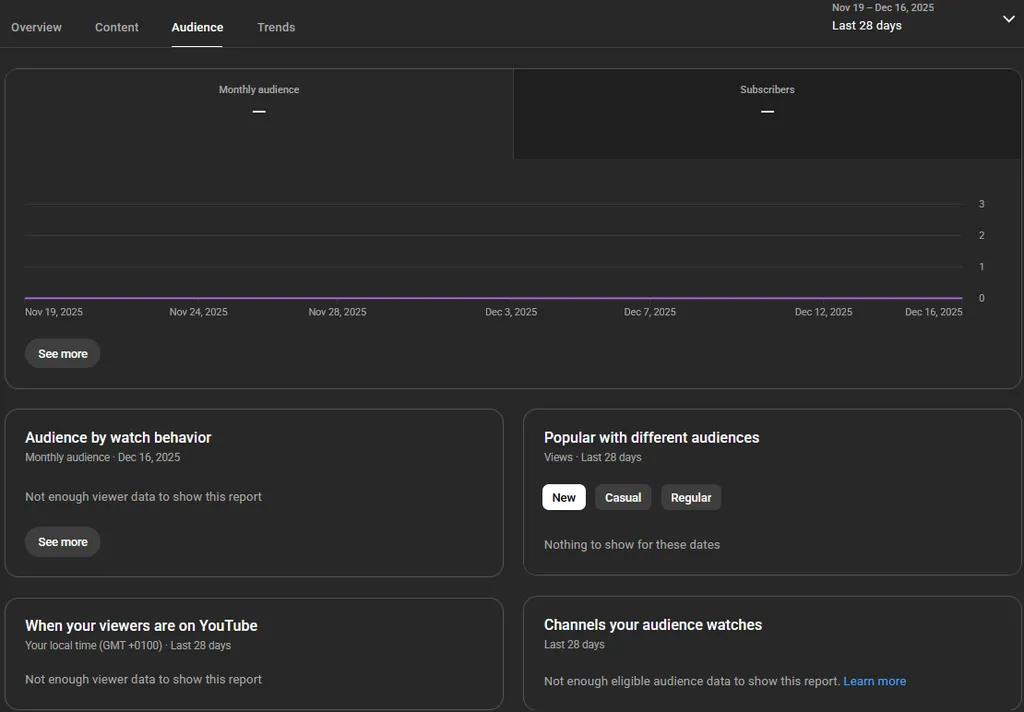Click See more under the audience chart
The width and height of the screenshot is (1024, 712).
tap(63, 354)
